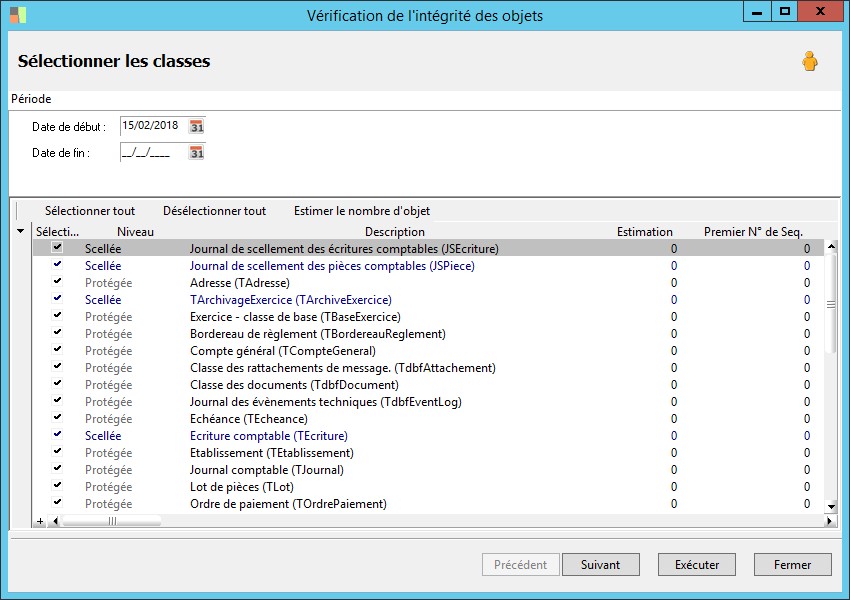The width and height of the screenshot is (850, 600).
Task: Click the vertical scrollbar up arrow
Action: tap(830, 247)
